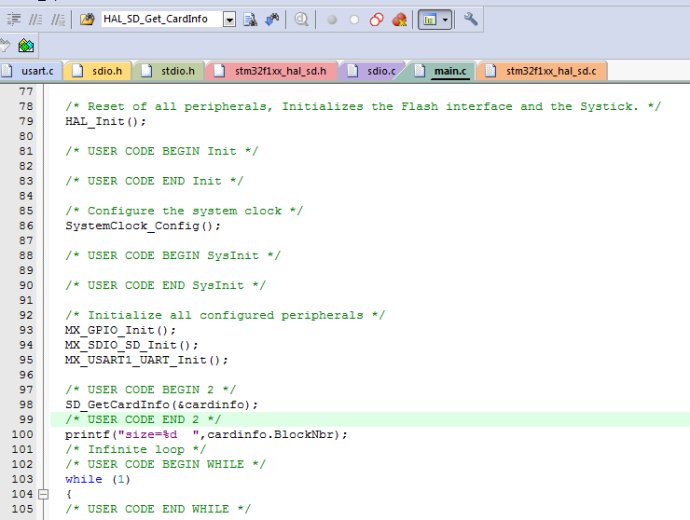Viewport: 690px width, 520px height.
Task: Click the while (1) statement
Action: coord(98,480)
